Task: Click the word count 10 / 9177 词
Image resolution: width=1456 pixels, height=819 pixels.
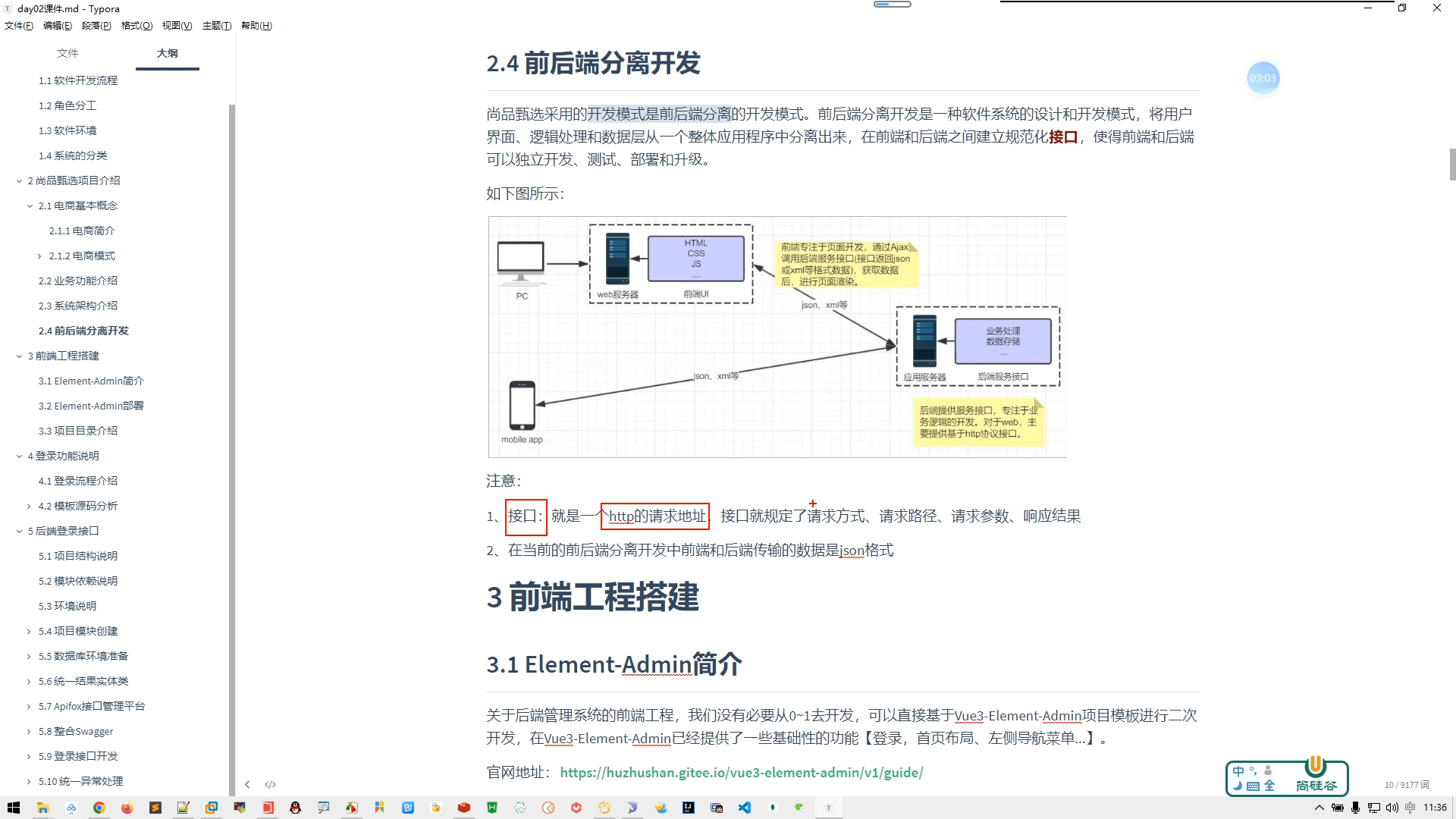Action: coord(1407,785)
